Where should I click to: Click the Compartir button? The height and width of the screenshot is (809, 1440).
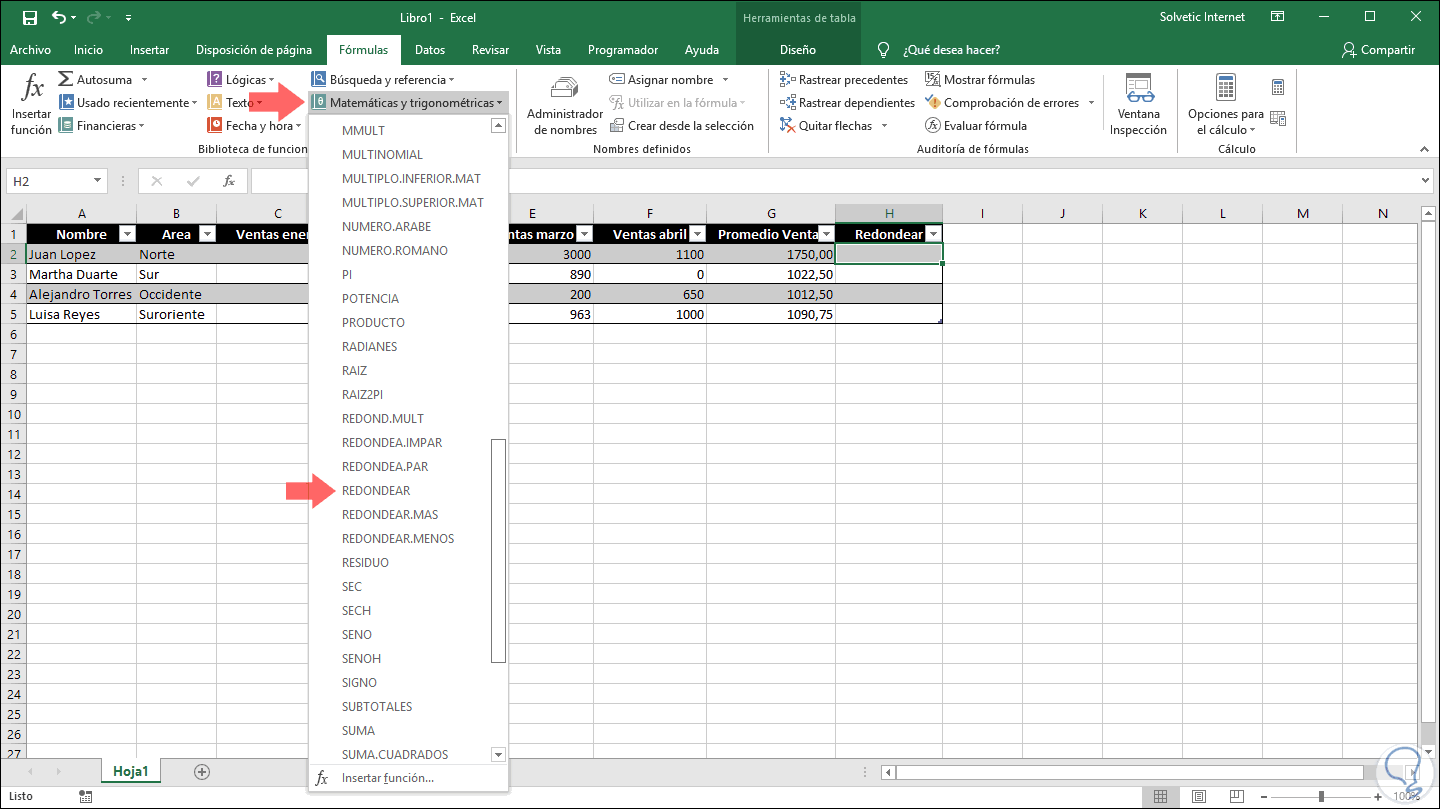1378,50
